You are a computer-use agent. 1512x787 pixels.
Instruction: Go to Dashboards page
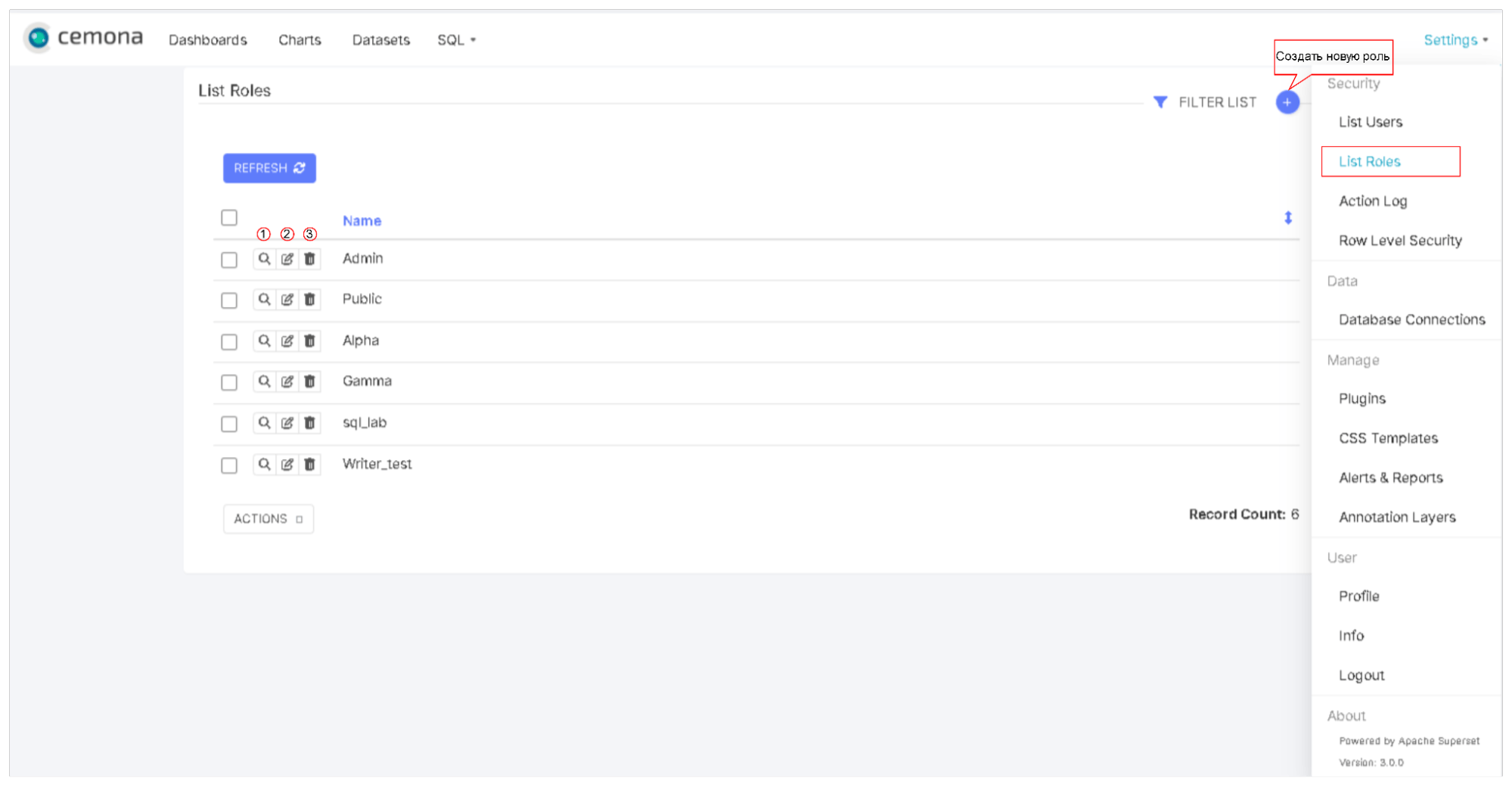tap(207, 40)
